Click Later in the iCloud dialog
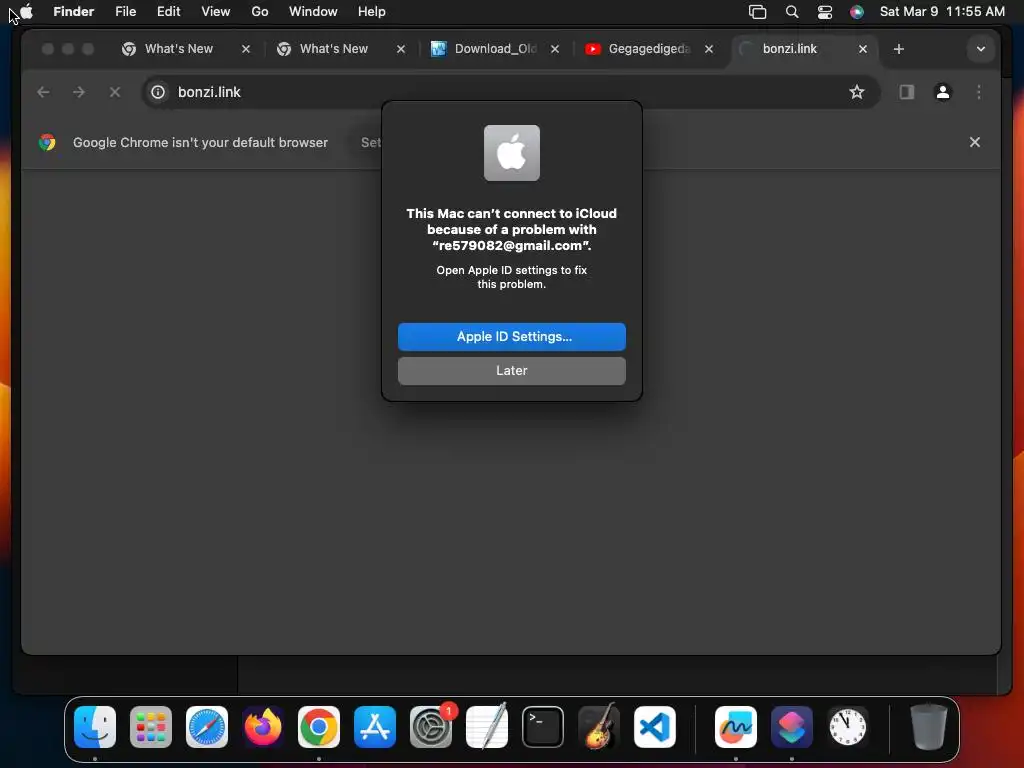The width and height of the screenshot is (1024, 768). pyautogui.click(x=511, y=370)
